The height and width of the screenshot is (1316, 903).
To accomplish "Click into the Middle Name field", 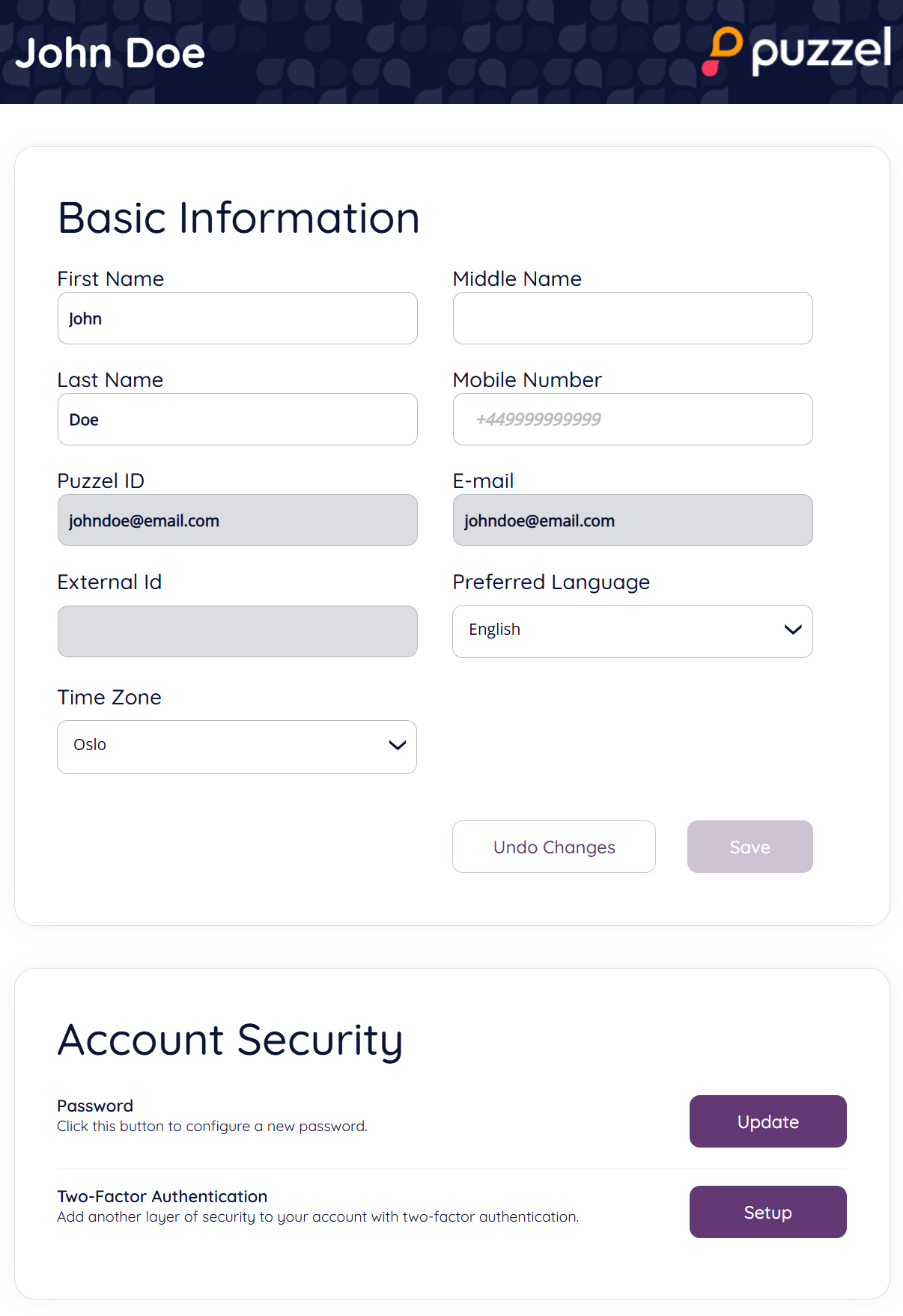I will click(633, 319).
